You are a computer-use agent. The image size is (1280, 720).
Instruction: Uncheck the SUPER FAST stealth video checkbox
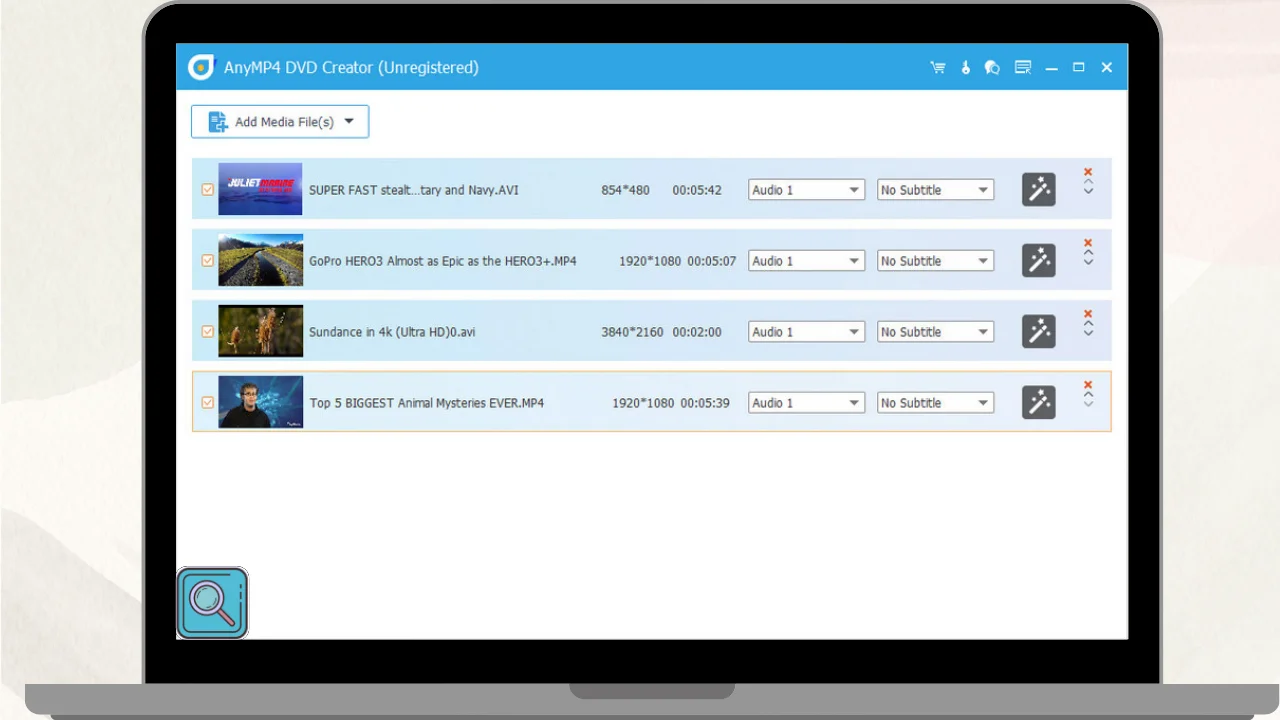coord(208,190)
